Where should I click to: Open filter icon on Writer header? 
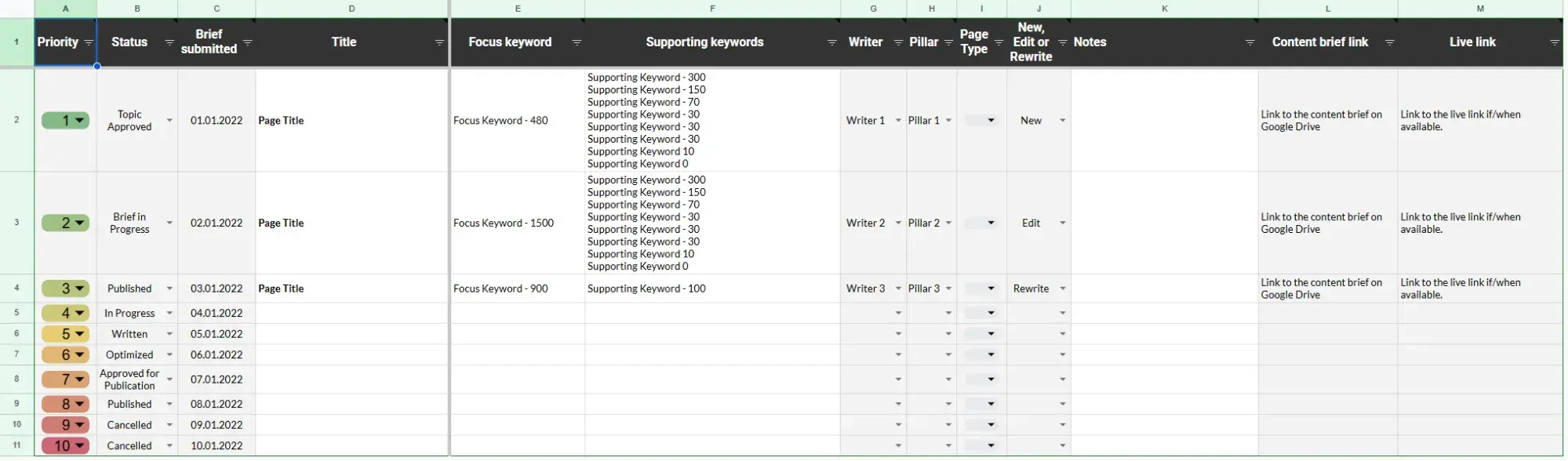pyautogui.click(x=898, y=43)
